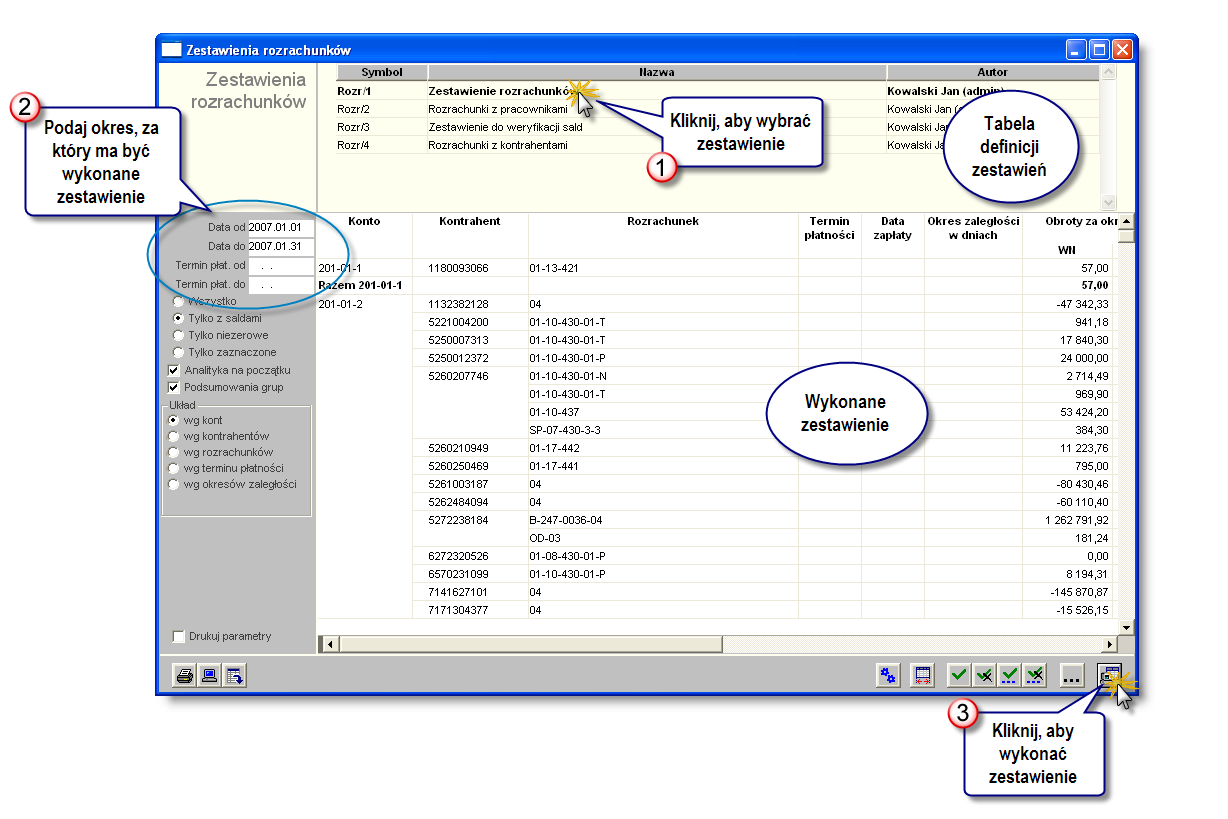The height and width of the screenshot is (819, 1228).
Task: Click the Termin płatności column header
Action: (830, 235)
